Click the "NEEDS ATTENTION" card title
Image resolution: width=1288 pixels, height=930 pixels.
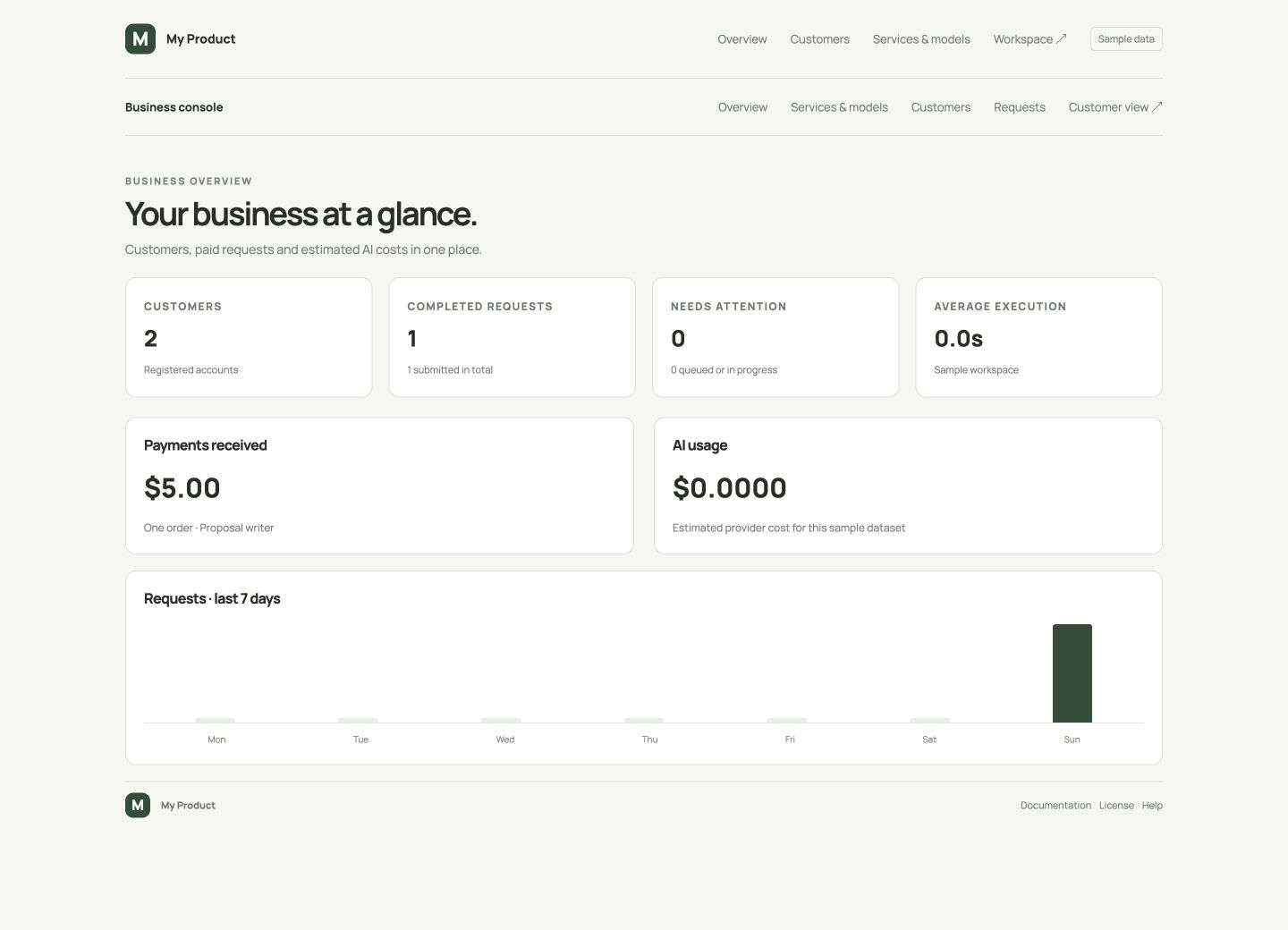click(729, 307)
